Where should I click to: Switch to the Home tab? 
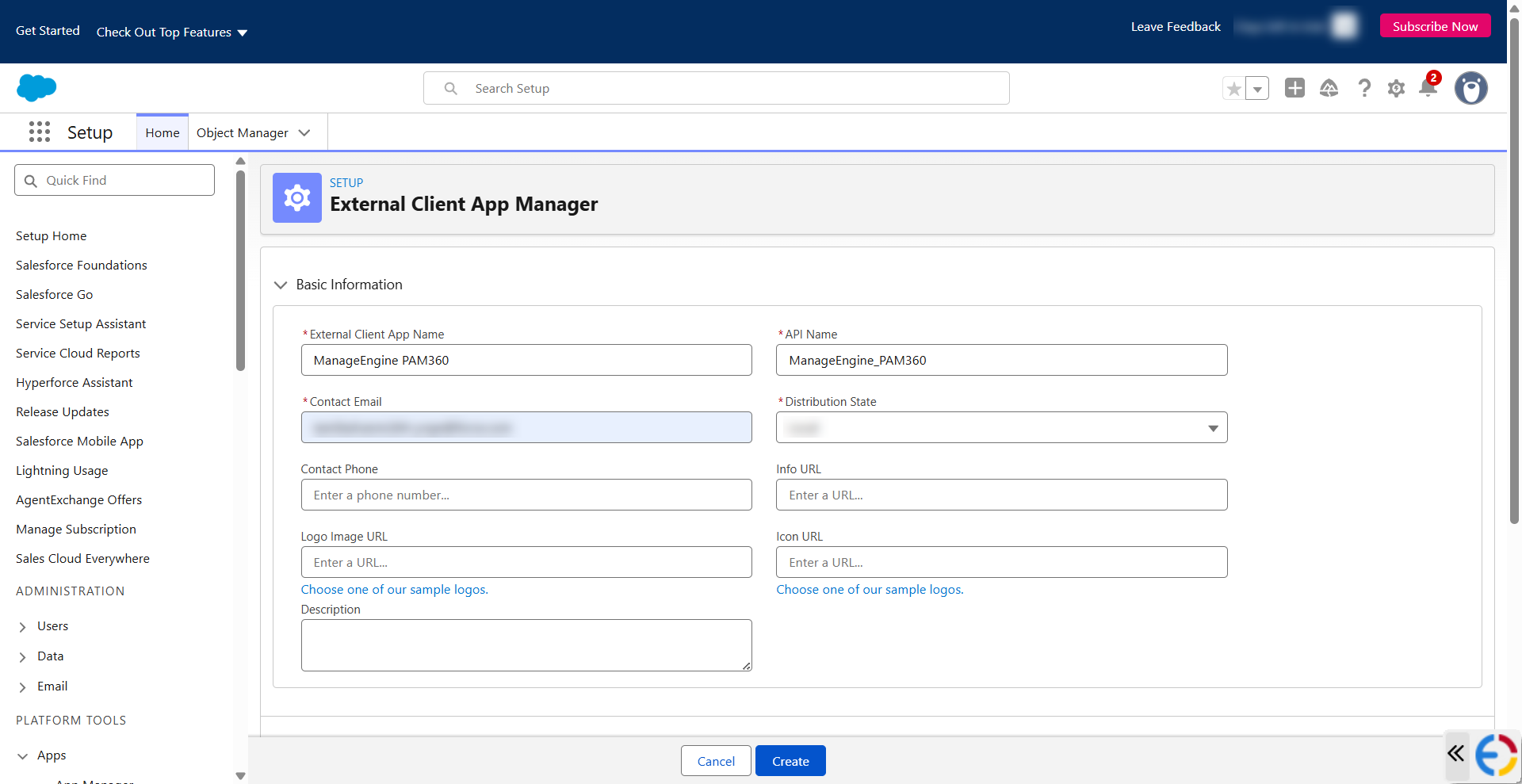(x=163, y=132)
